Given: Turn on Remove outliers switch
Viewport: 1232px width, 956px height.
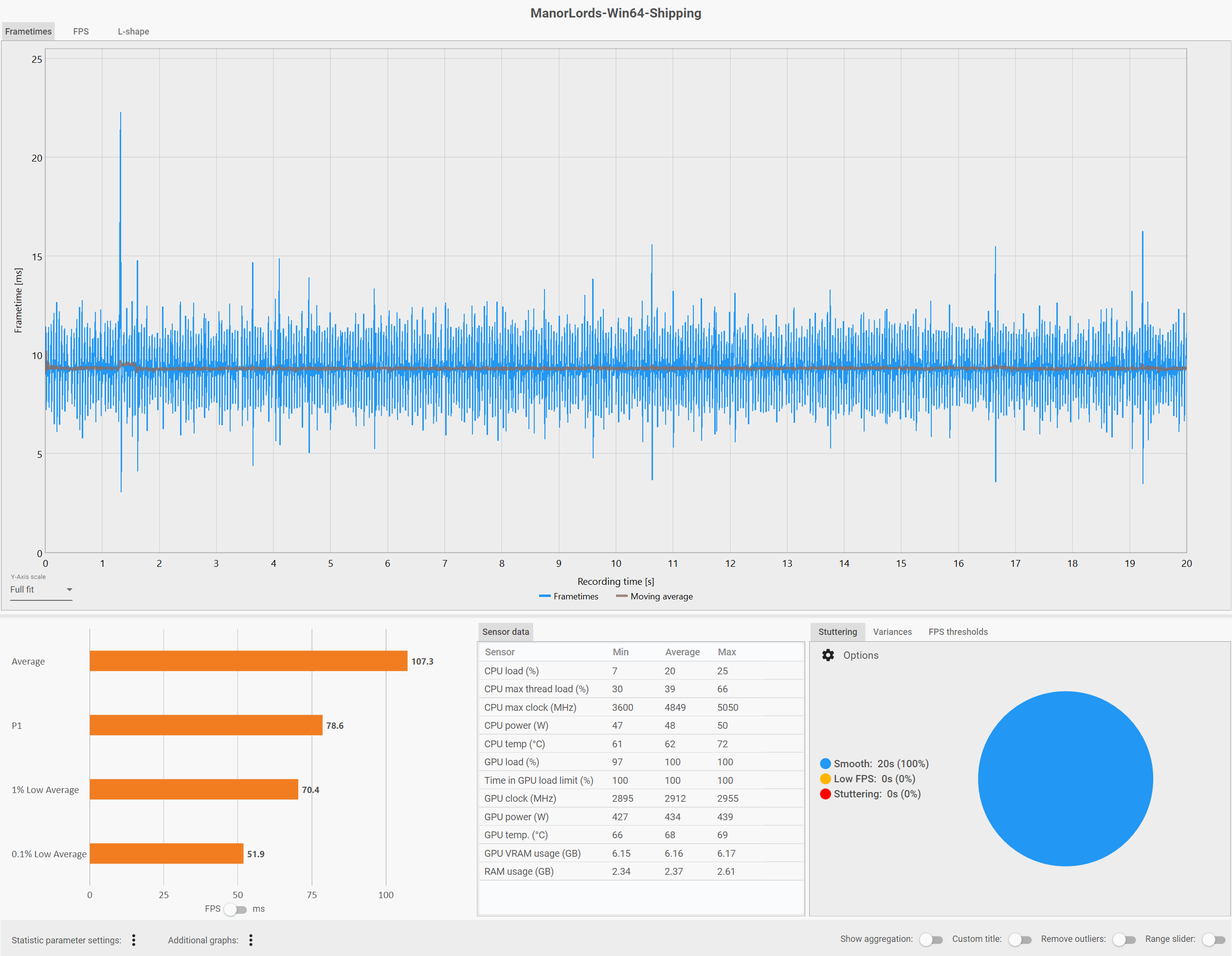Looking at the screenshot, I should click(x=1123, y=939).
